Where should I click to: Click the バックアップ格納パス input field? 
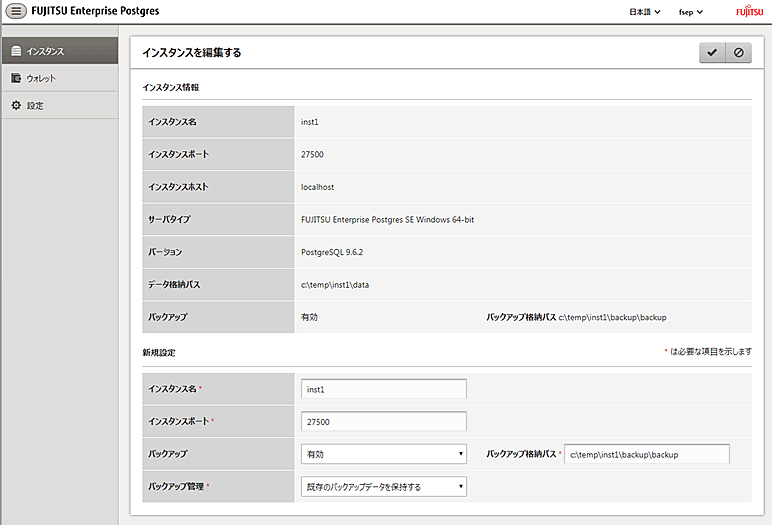click(x=646, y=454)
